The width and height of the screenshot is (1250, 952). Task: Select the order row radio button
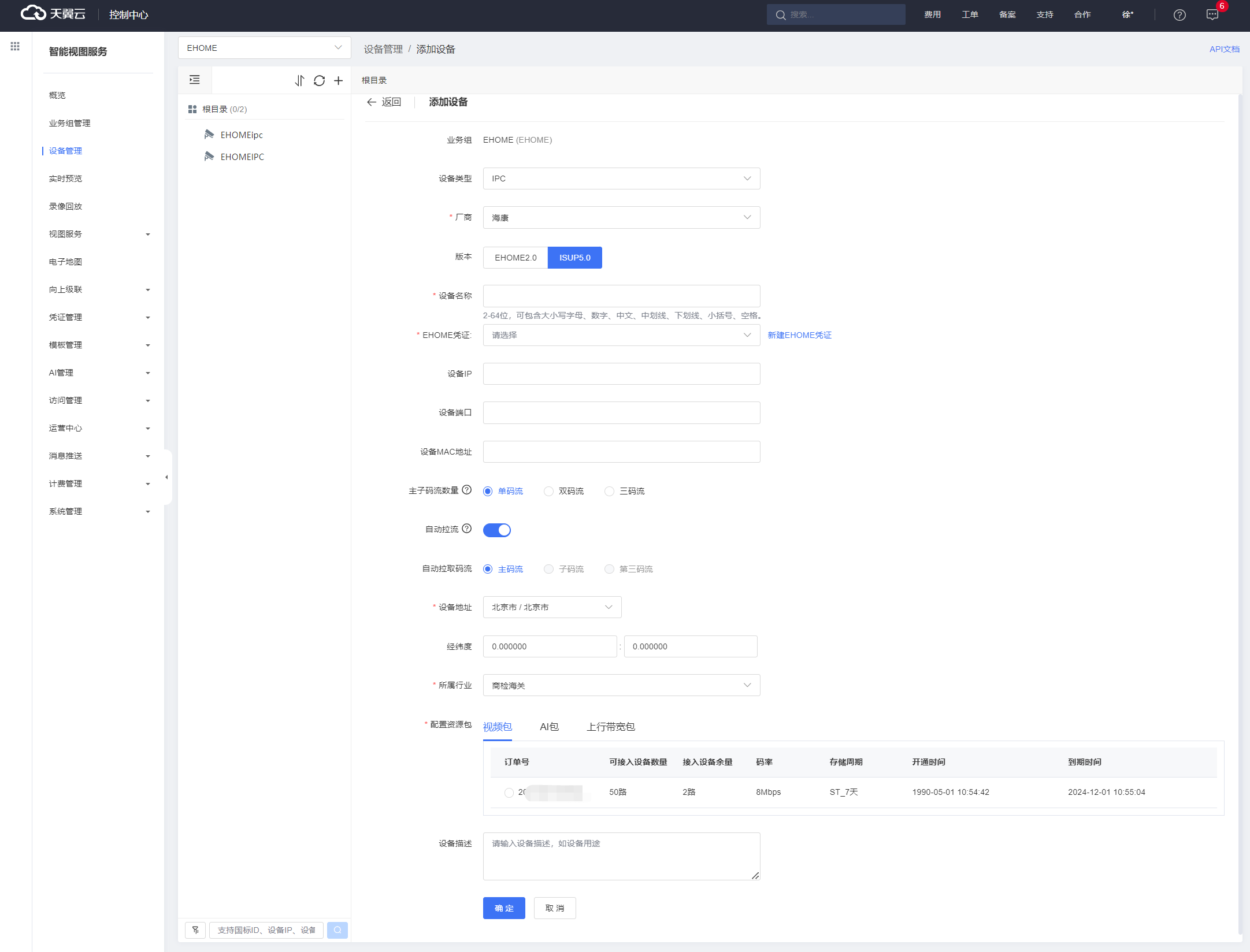[509, 793]
